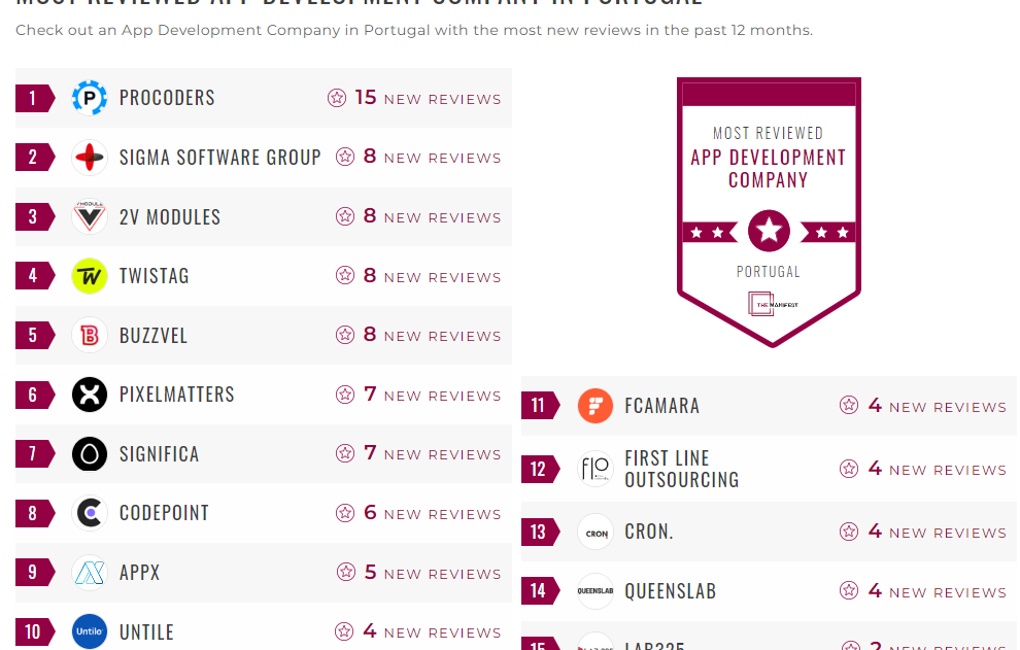
Task: Click the Cron. logo icon
Action: (x=595, y=532)
